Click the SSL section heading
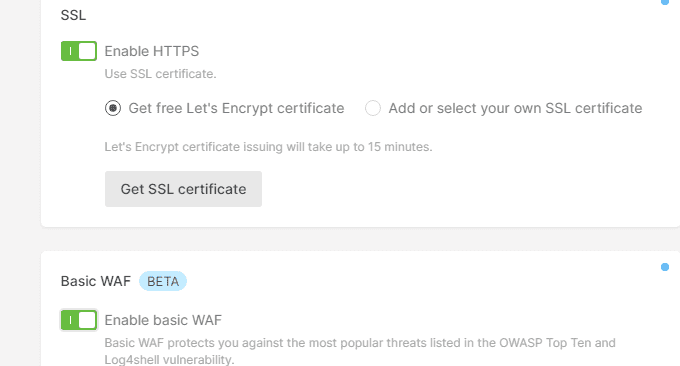 tap(73, 15)
